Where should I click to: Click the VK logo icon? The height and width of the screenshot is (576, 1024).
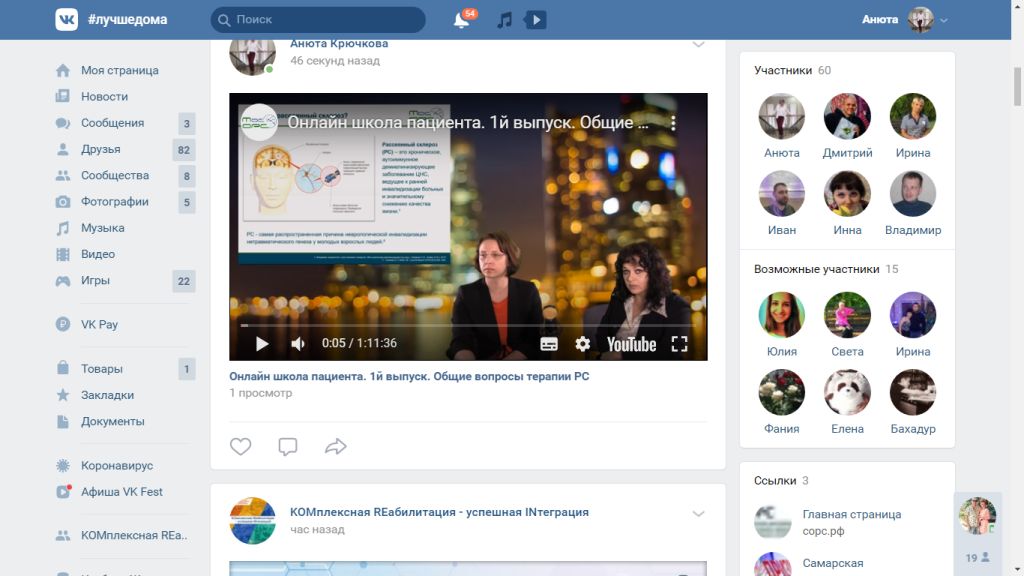67,20
